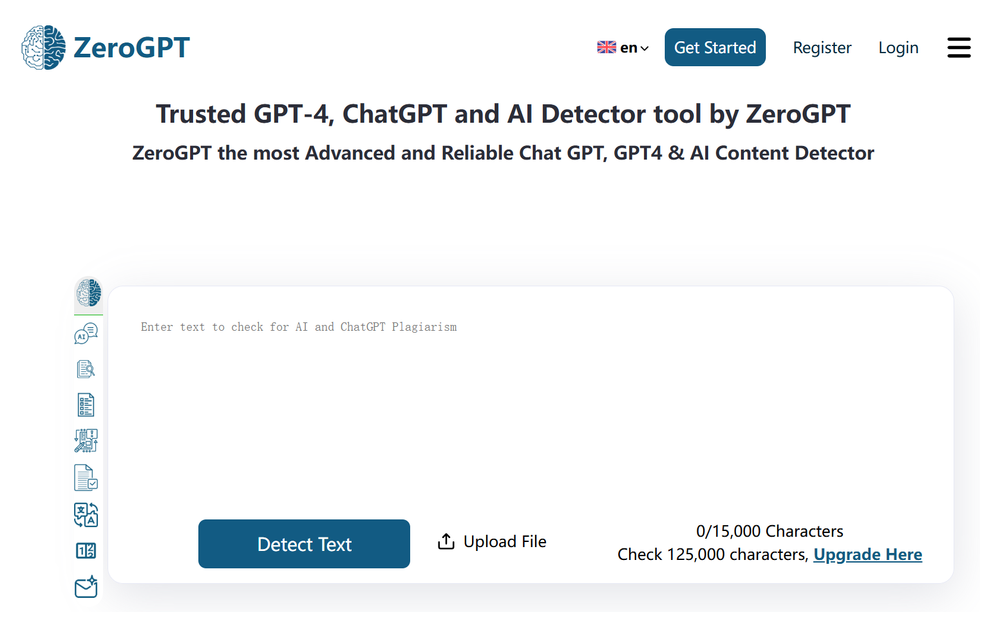Image resolution: width=1000 pixels, height=632 pixels.
Task: Select the document with checkmark tool
Action: pyautogui.click(x=87, y=478)
